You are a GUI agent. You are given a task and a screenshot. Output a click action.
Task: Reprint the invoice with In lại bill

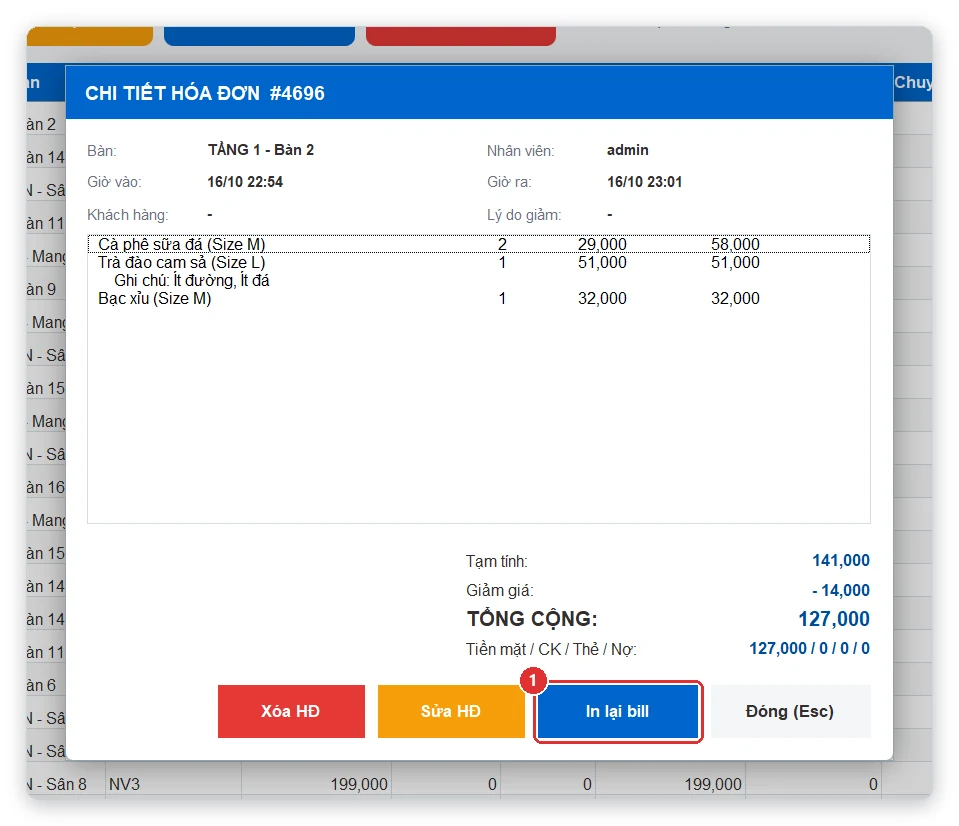coord(618,711)
